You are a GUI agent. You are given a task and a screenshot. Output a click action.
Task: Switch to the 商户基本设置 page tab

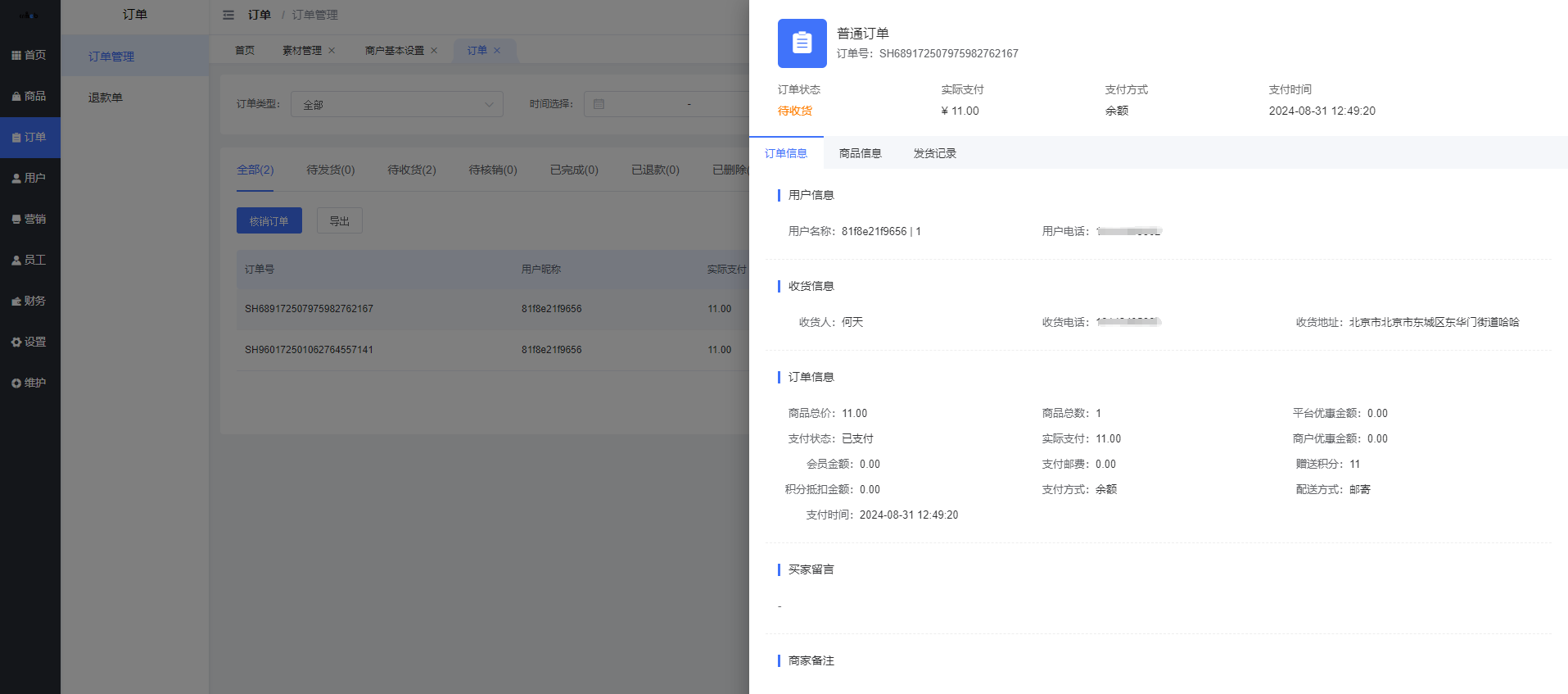395,50
